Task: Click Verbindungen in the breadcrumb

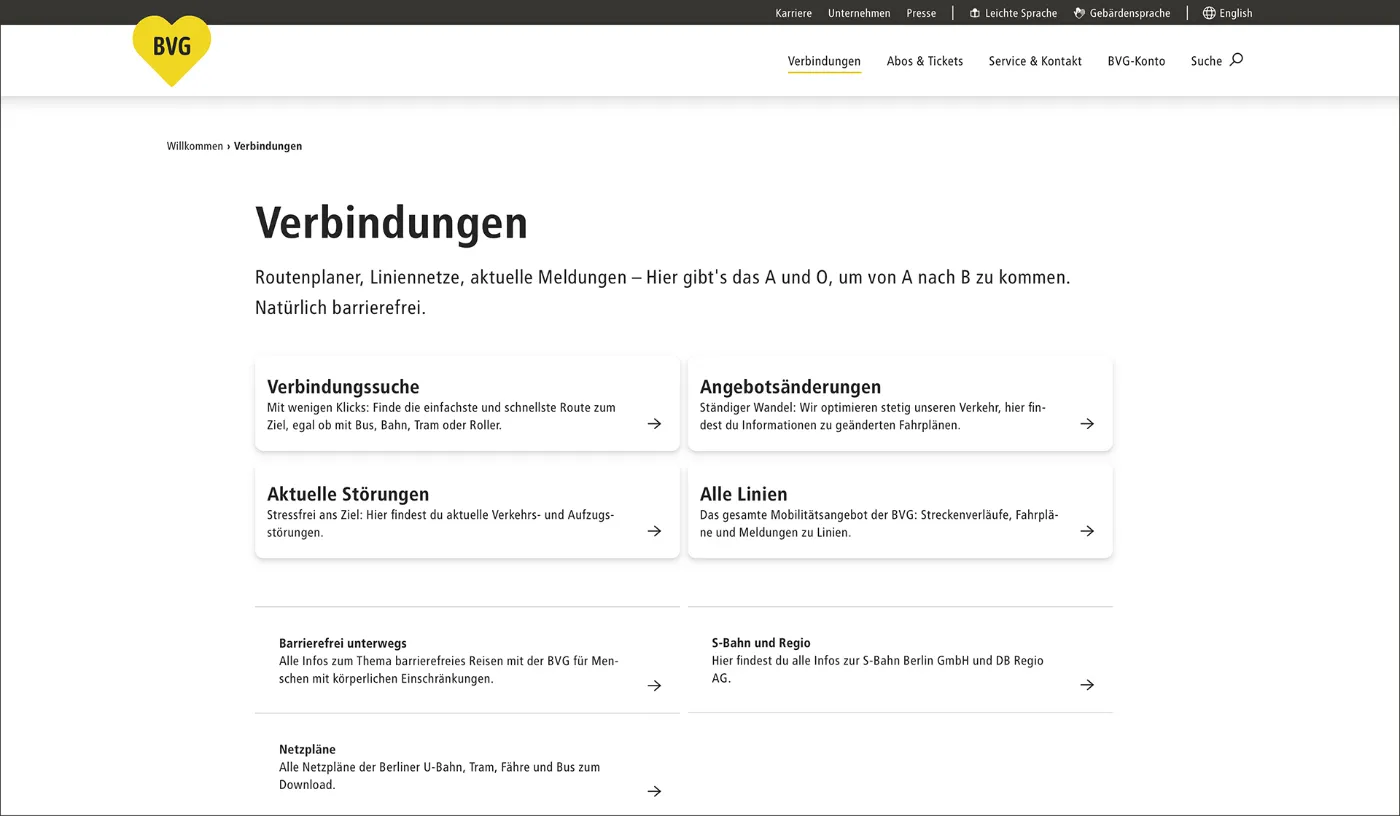Action: pyautogui.click(x=268, y=146)
